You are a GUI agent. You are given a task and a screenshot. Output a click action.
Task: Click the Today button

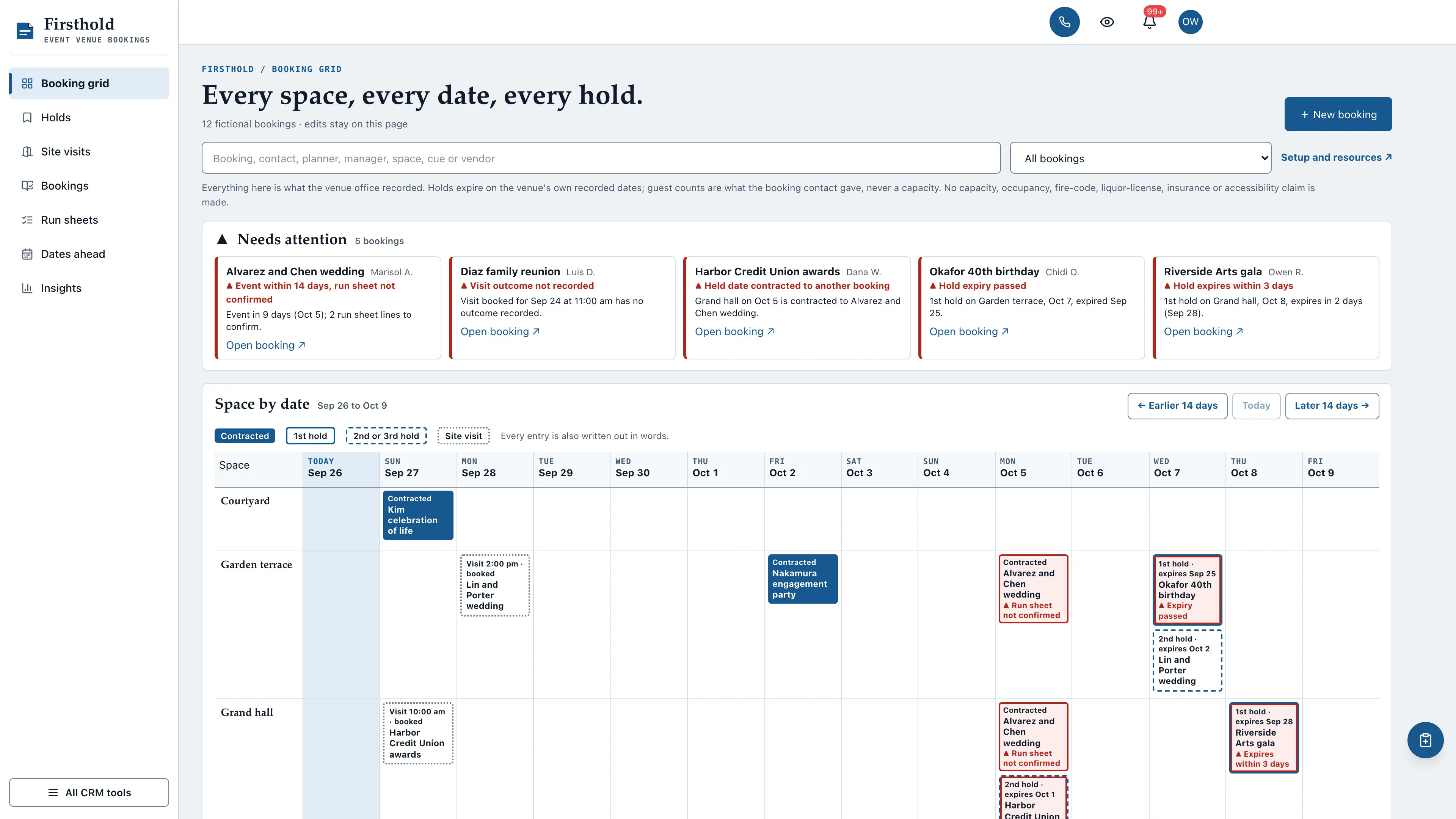tap(1256, 406)
